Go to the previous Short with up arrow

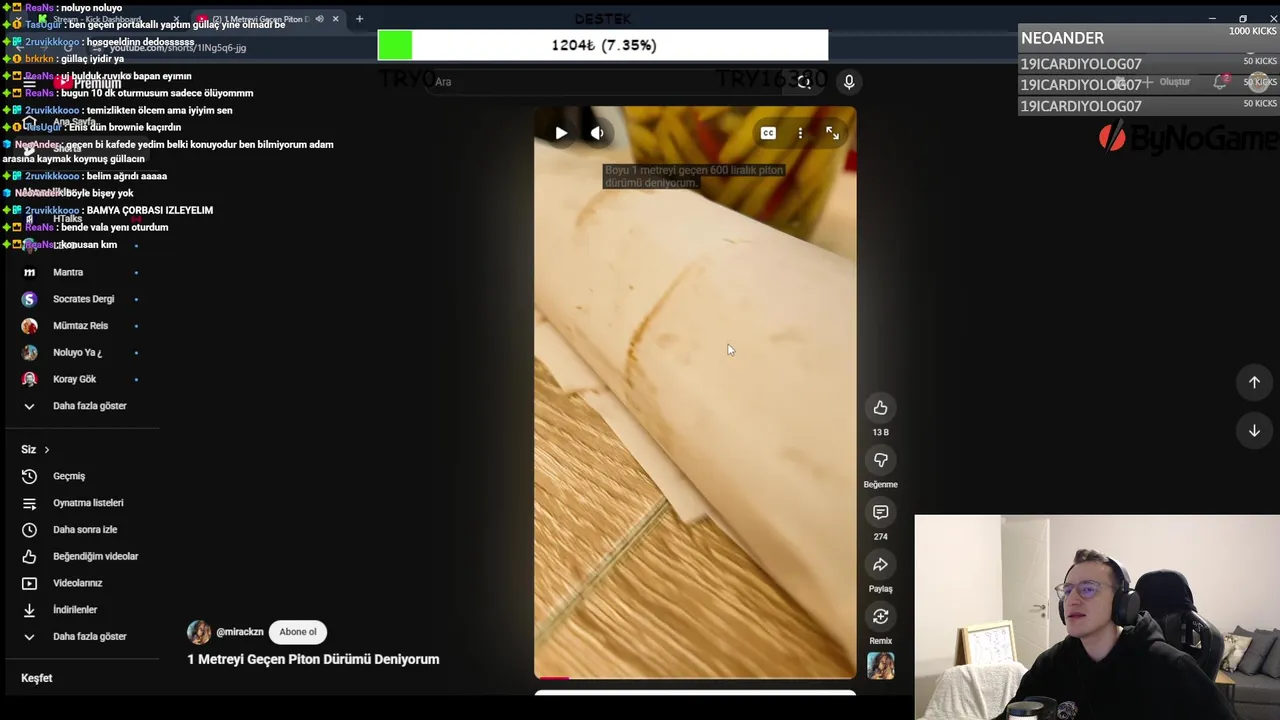click(x=1254, y=382)
